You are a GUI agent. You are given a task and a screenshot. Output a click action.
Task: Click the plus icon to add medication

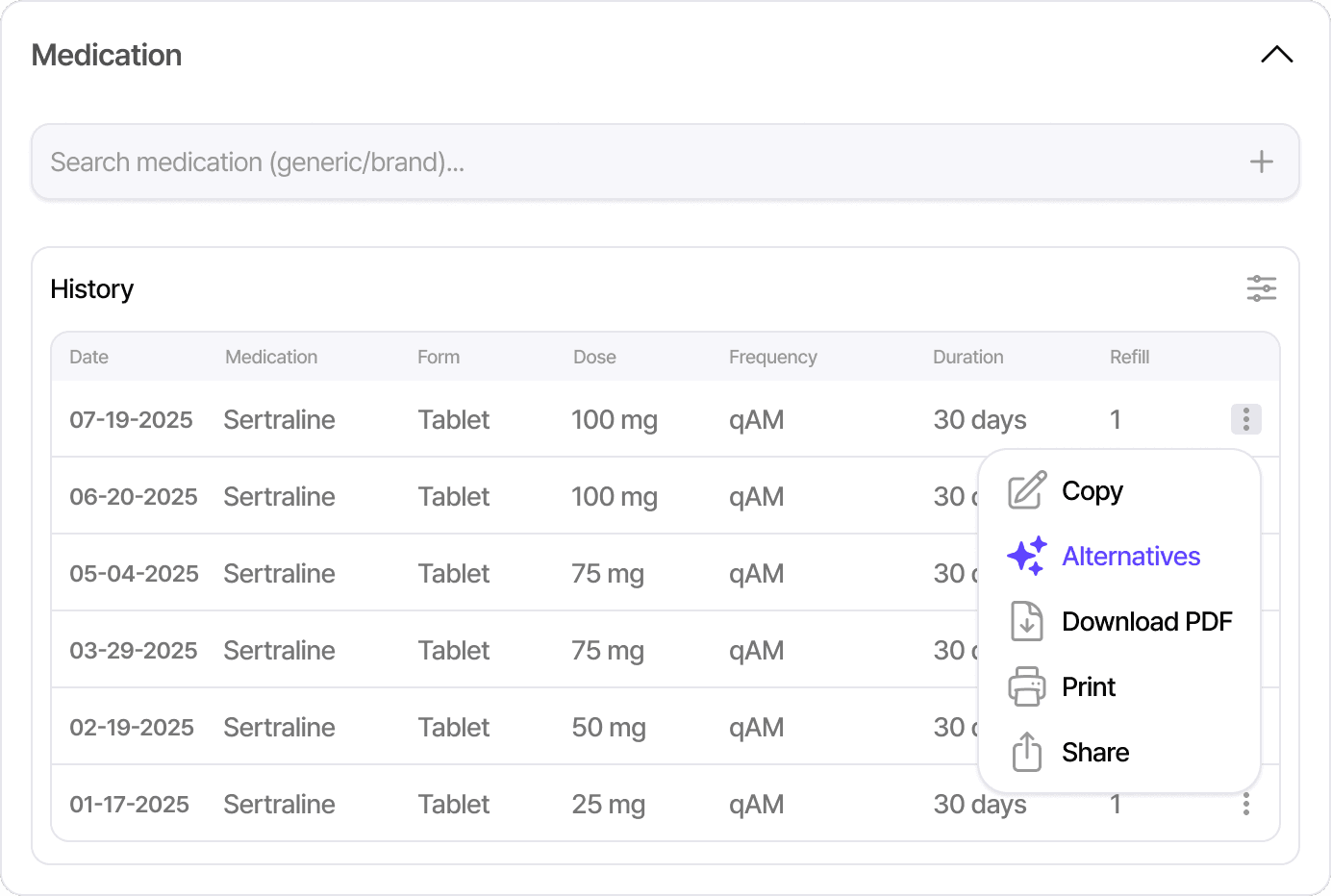pos(1261,162)
